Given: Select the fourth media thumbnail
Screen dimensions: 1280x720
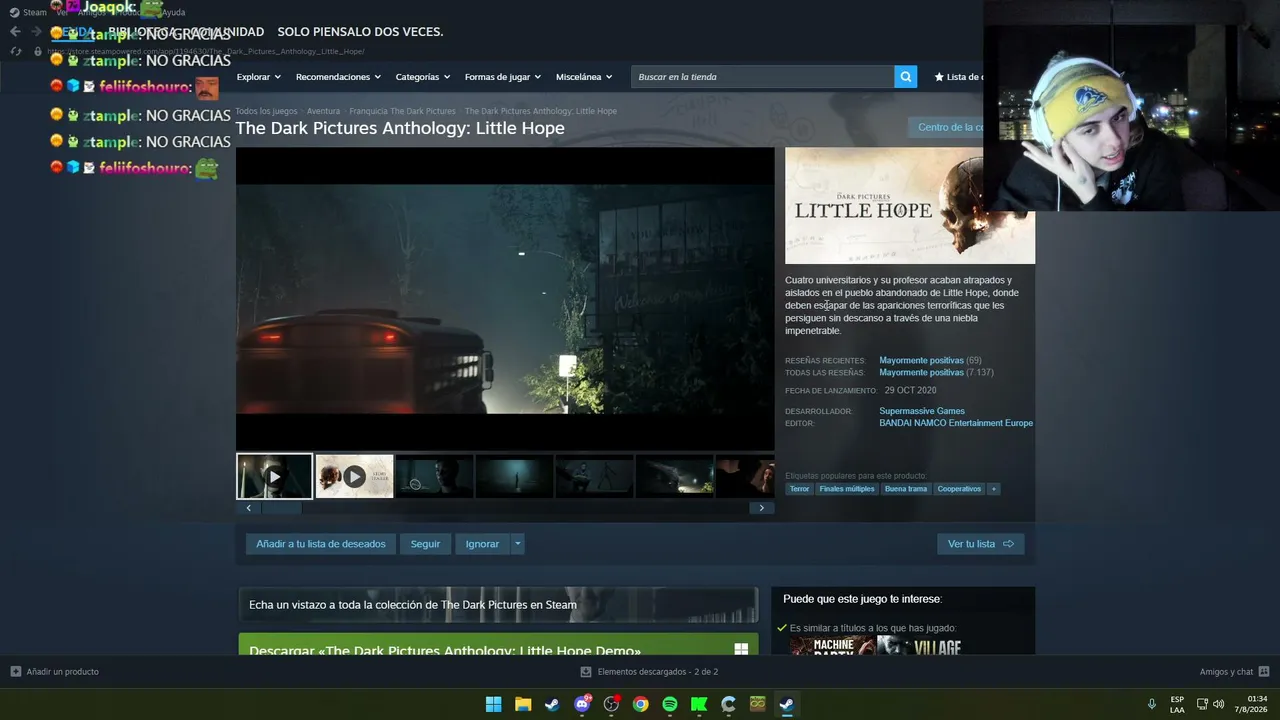Looking at the screenshot, I should point(514,477).
